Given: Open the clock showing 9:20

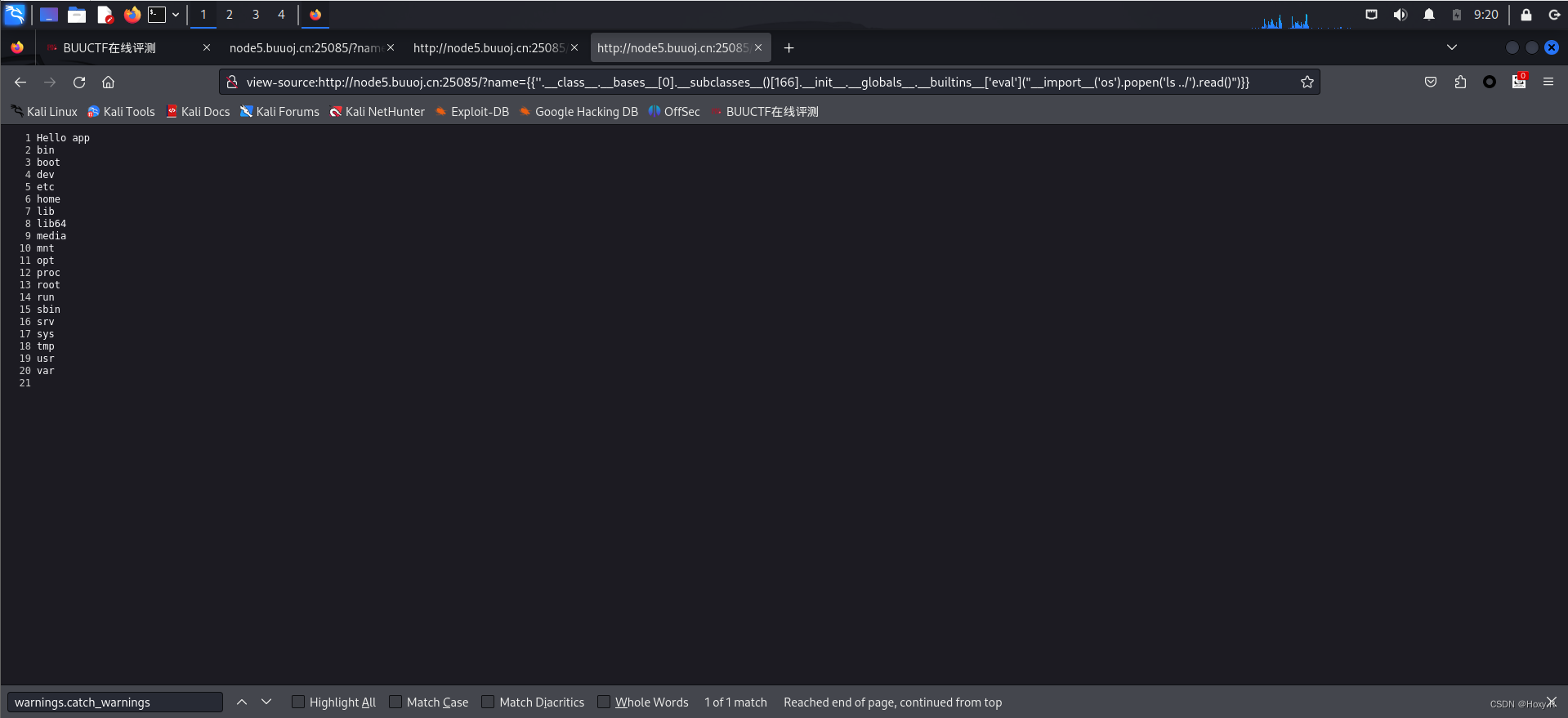Looking at the screenshot, I should tap(1485, 15).
